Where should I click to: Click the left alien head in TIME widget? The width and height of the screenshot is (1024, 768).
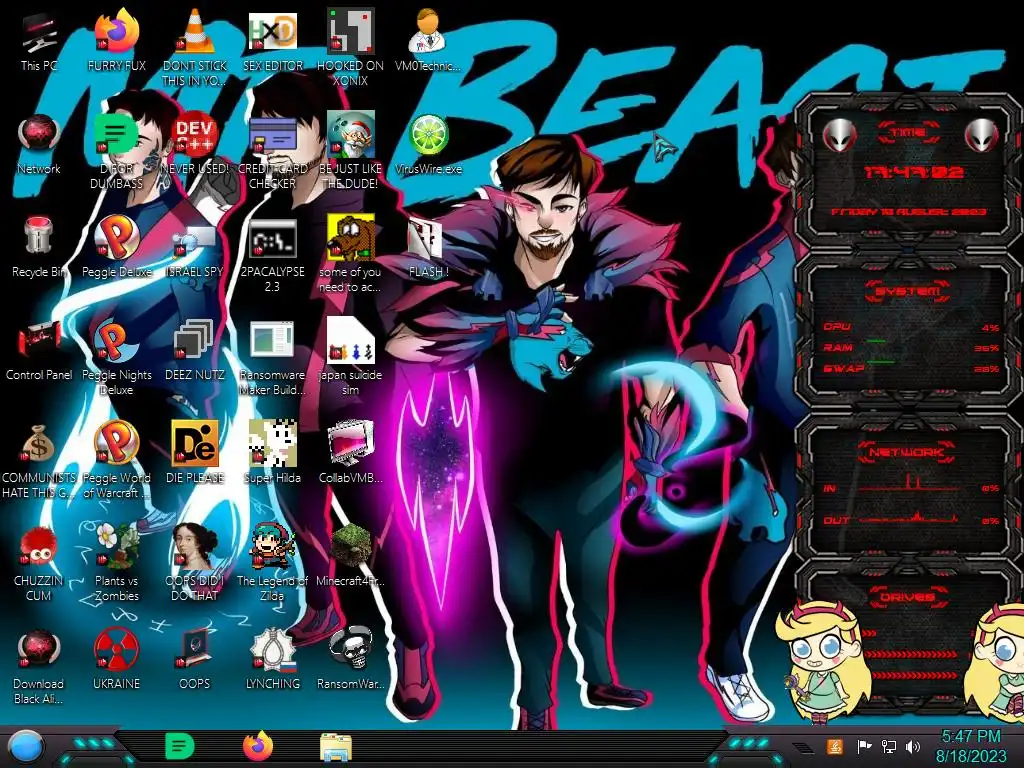pyautogui.click(x=839, y=136)
